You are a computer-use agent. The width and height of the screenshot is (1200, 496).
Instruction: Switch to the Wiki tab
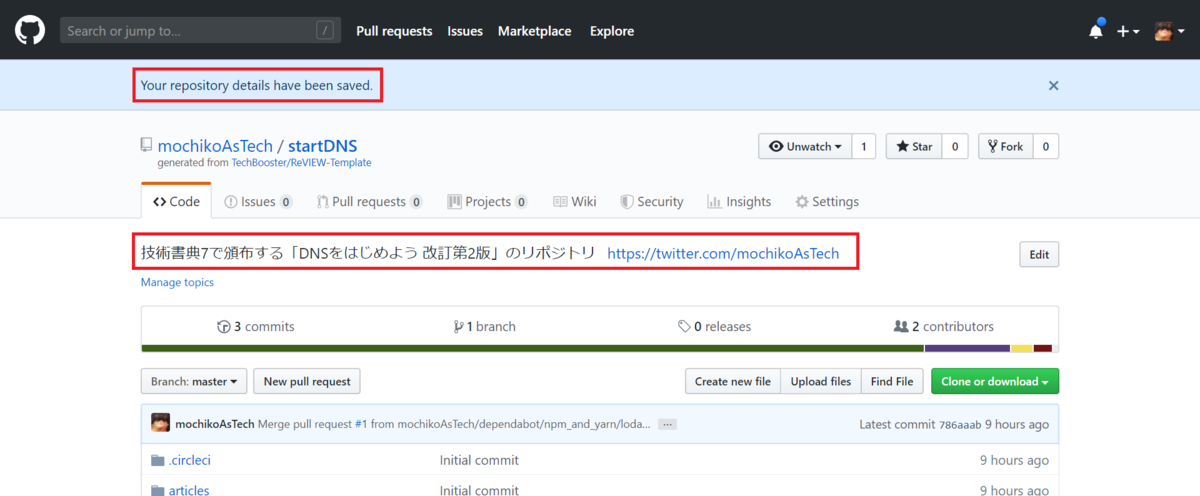pyautogui.click(x=574, y=201)
